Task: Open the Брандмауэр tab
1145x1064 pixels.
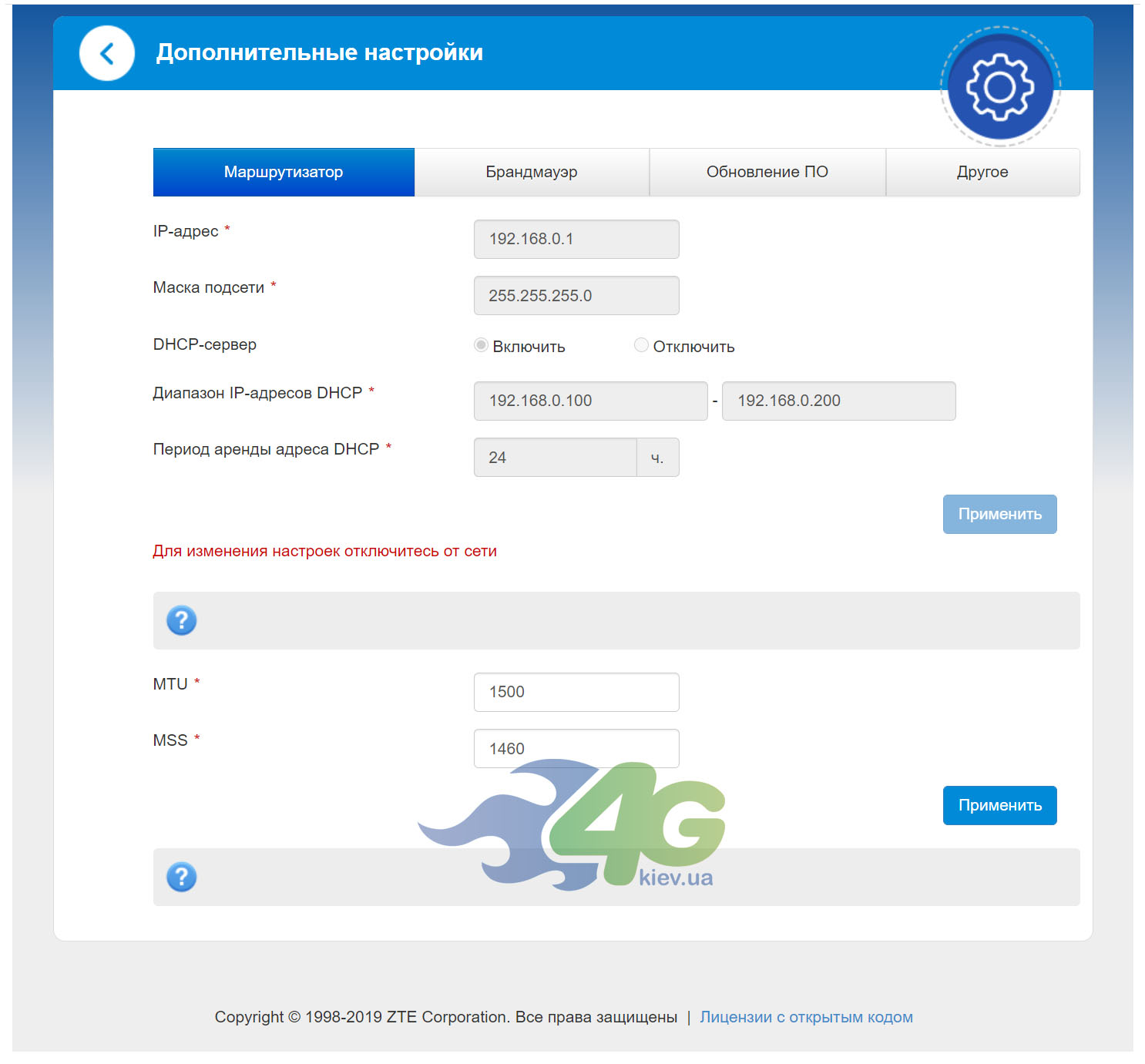Action: point(532,172)
